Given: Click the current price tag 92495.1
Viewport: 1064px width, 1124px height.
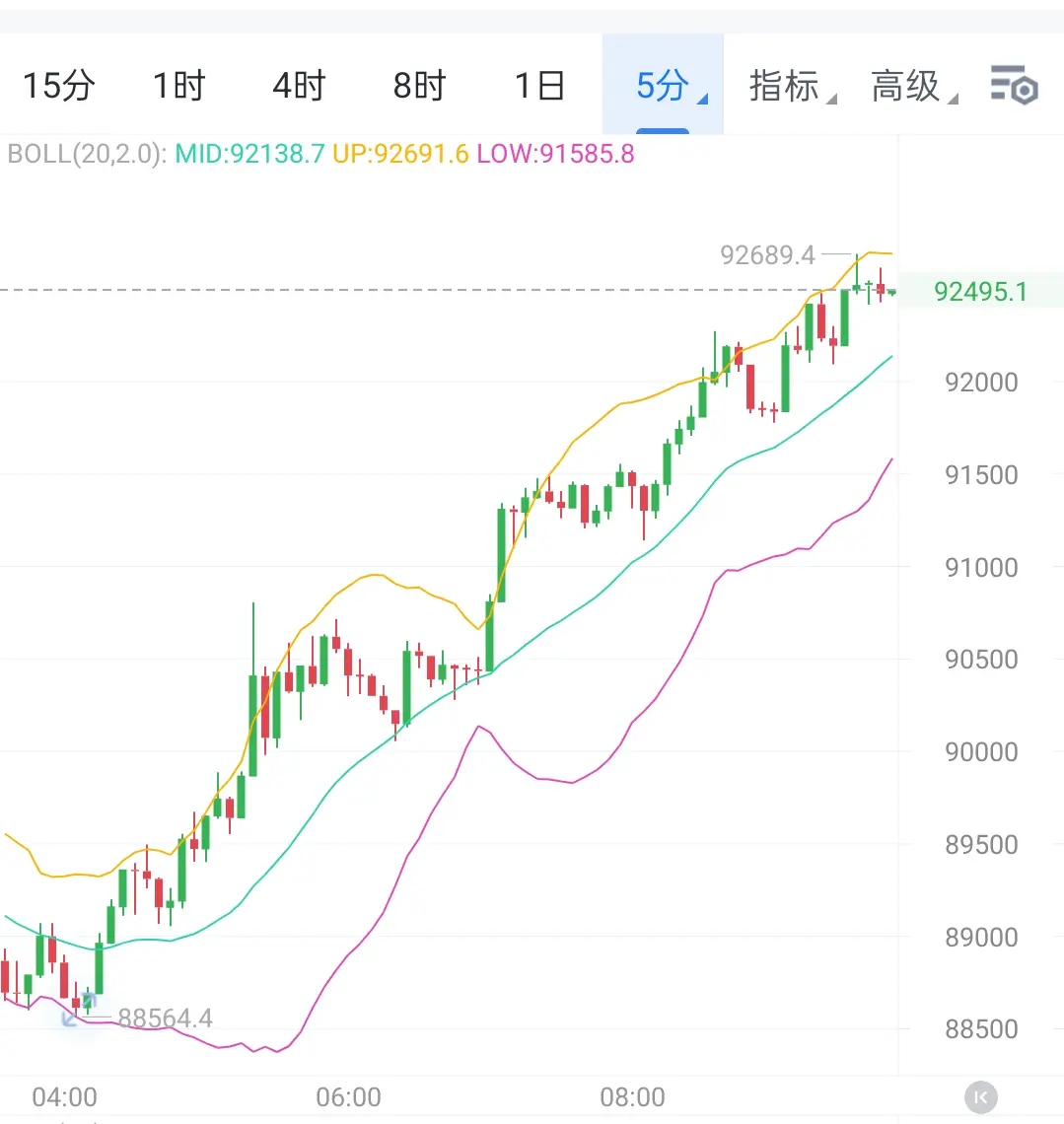Looking at the screenshot, I should (980, 291).
